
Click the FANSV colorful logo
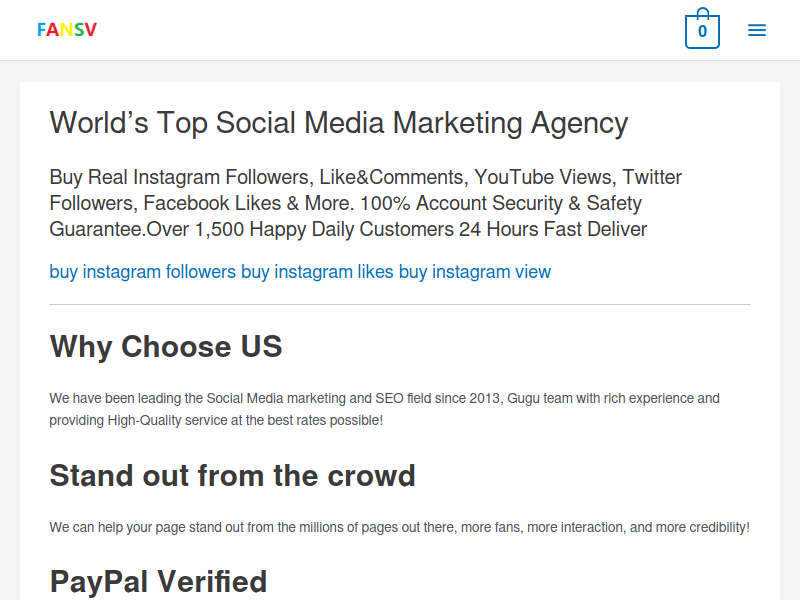pos(67,30)
